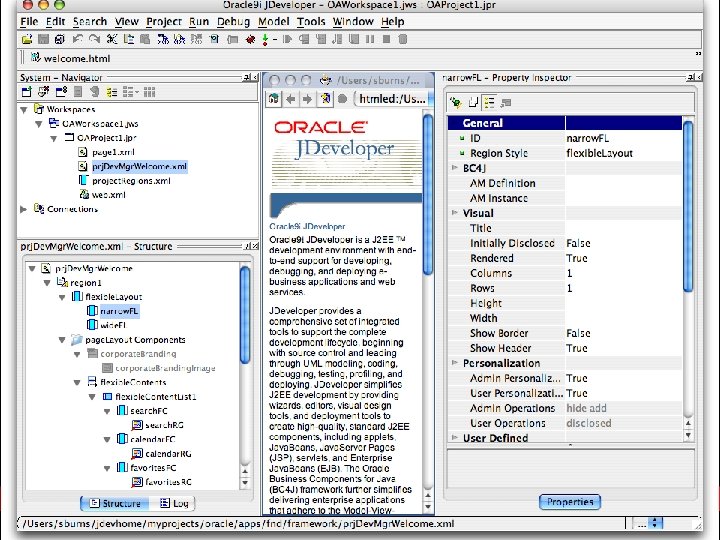
Task: Open the Debug menu
Action: coord(233,22)
